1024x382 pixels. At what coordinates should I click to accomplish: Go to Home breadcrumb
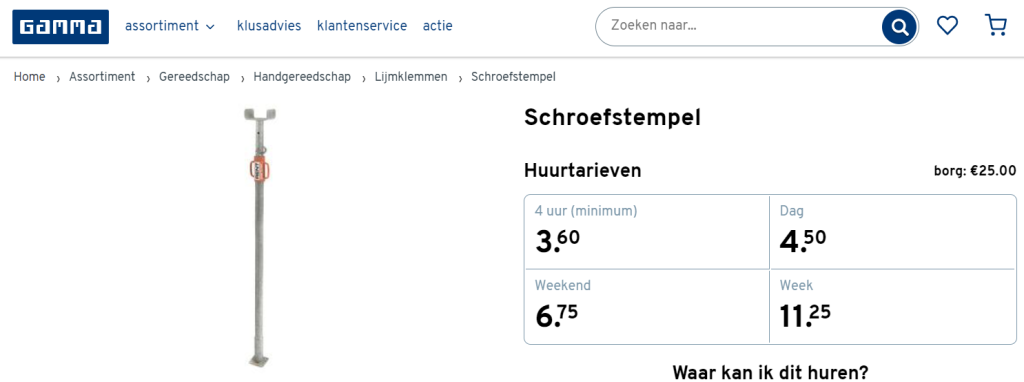coord(29,77)
